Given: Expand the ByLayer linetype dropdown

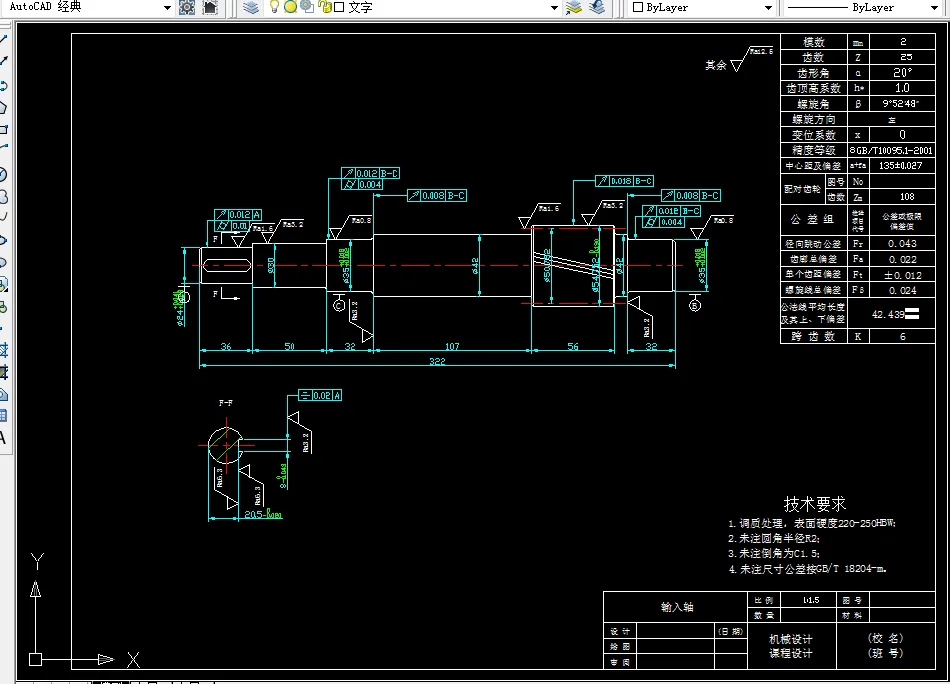Looking at the screenshot, I should click(x=934, y=8).
